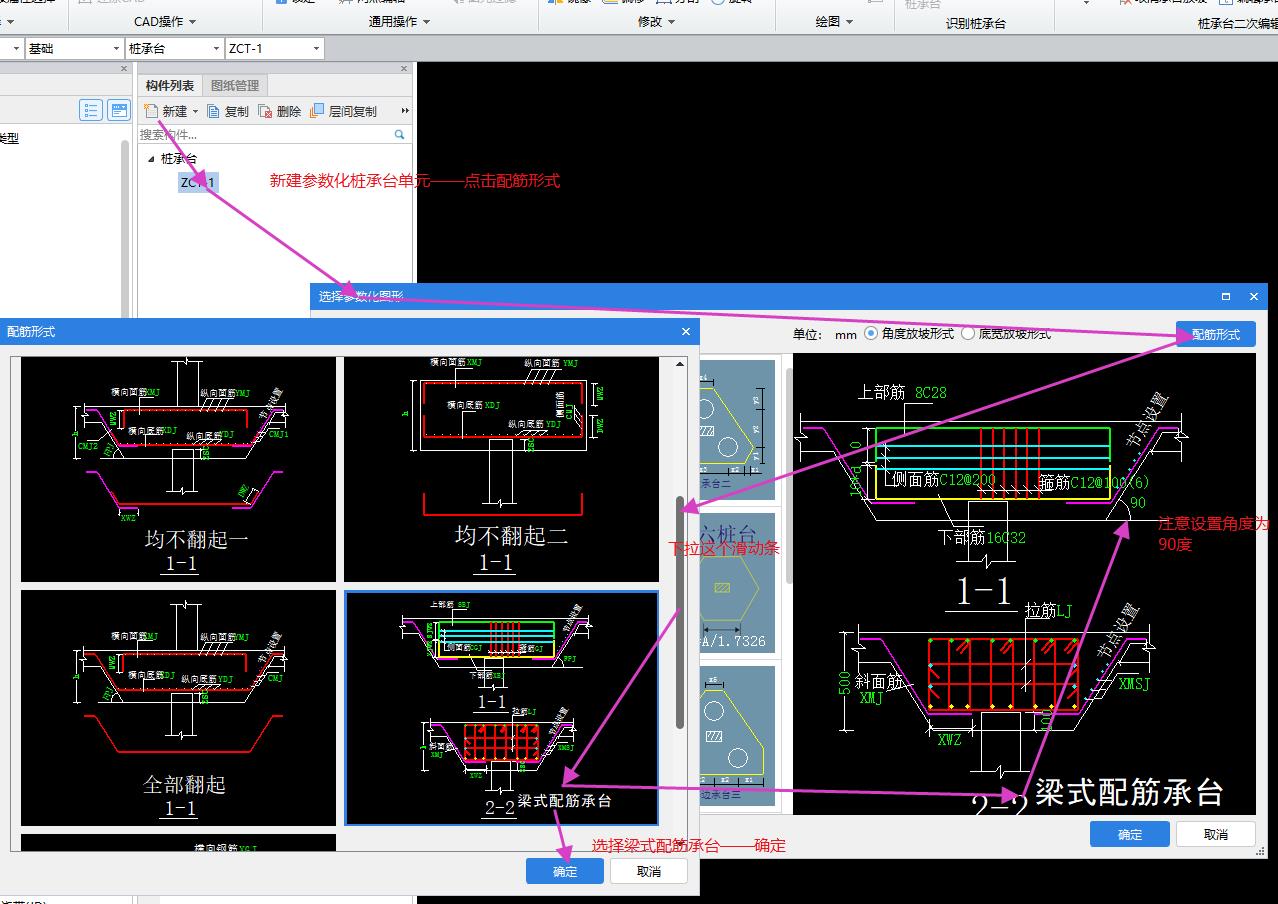Click the 配筋形式 dialog vertical scrollbar thumb
The width and height of the screenshot is (1278, 904).
pos(680,610)
